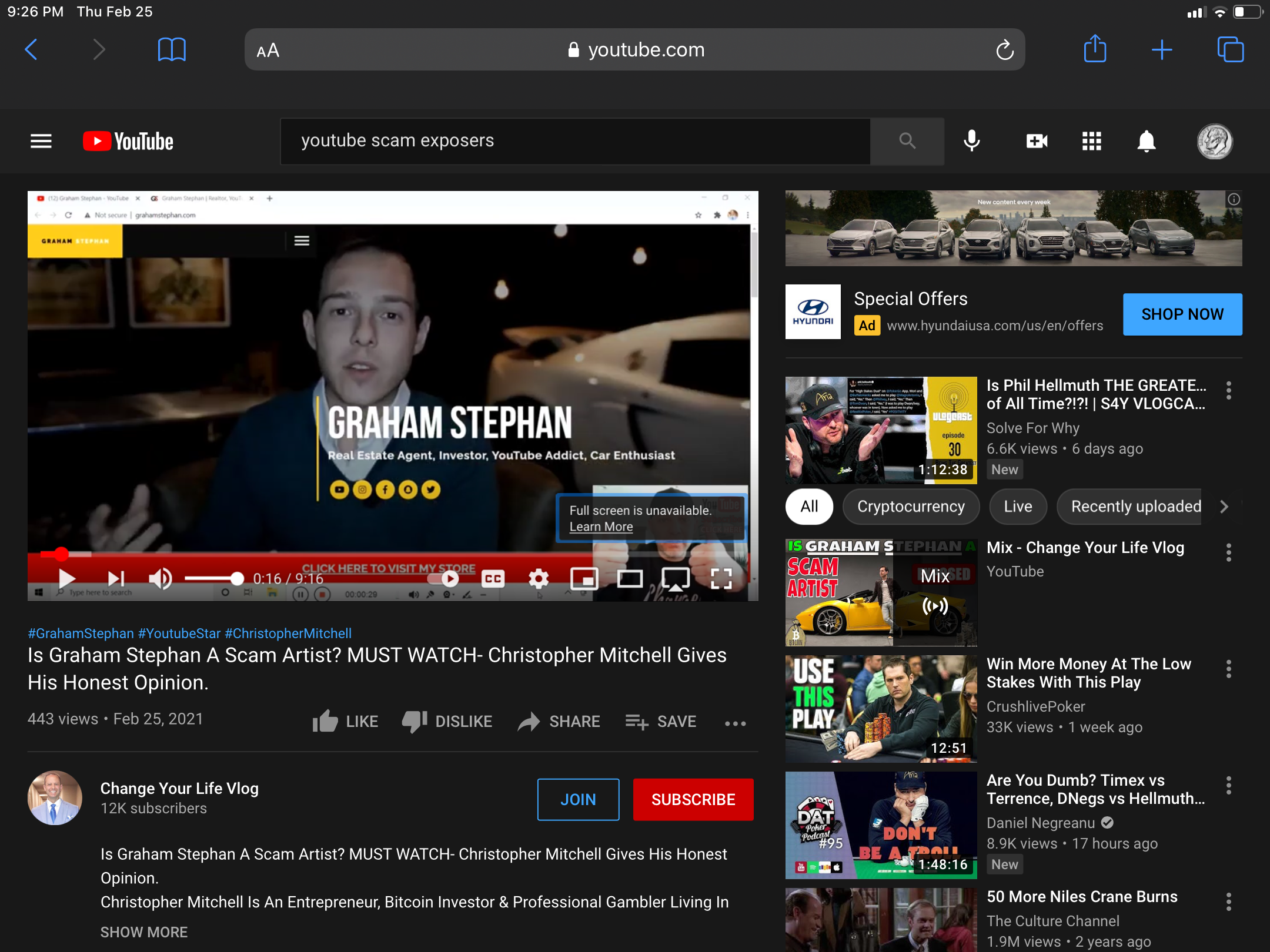The height and width of the screenshot is (952, 1270).
Task: Submit search with magnifier button
Action: [907, 141]
